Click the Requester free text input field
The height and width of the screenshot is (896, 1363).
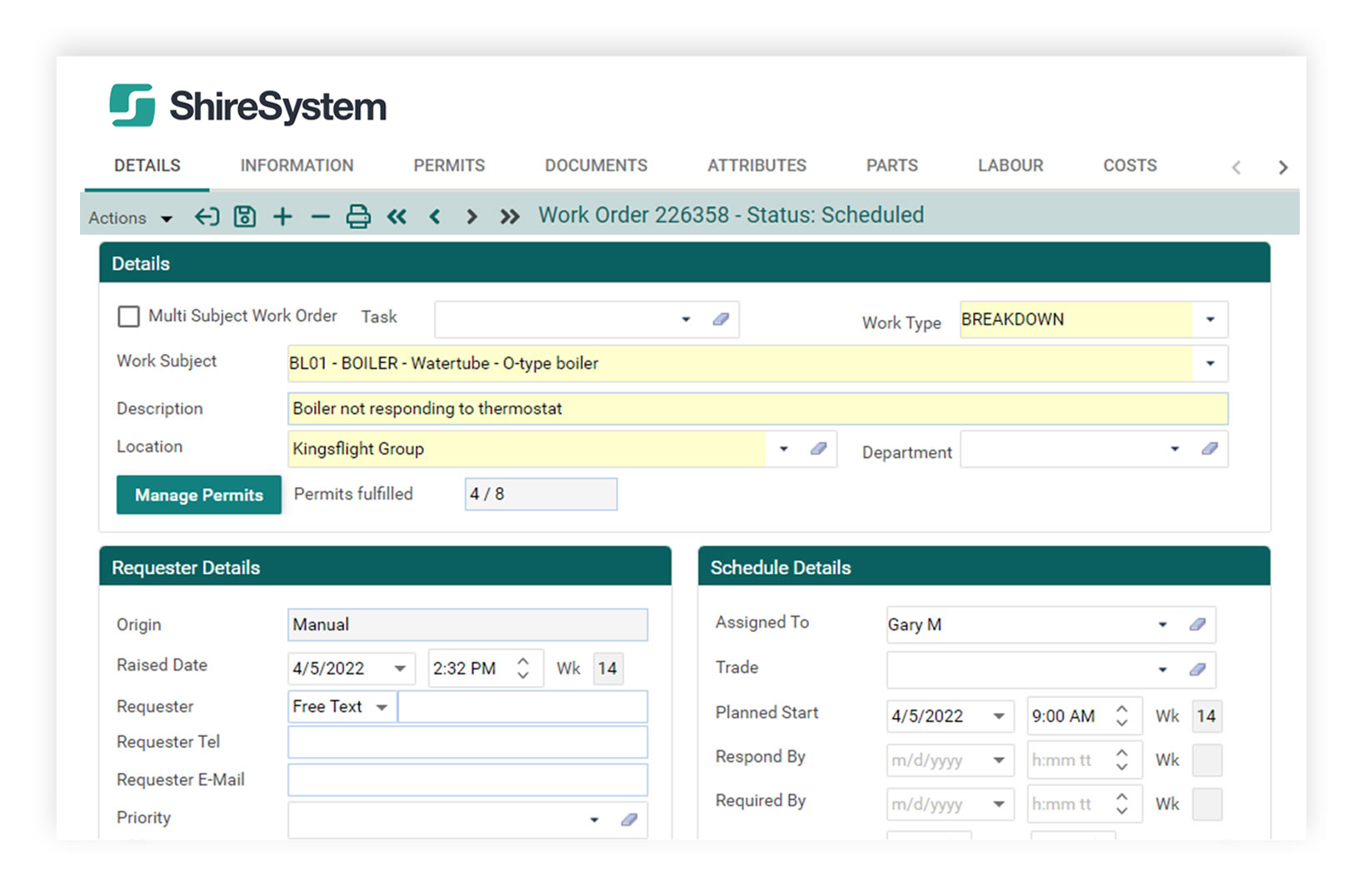[x=523, y=707]
